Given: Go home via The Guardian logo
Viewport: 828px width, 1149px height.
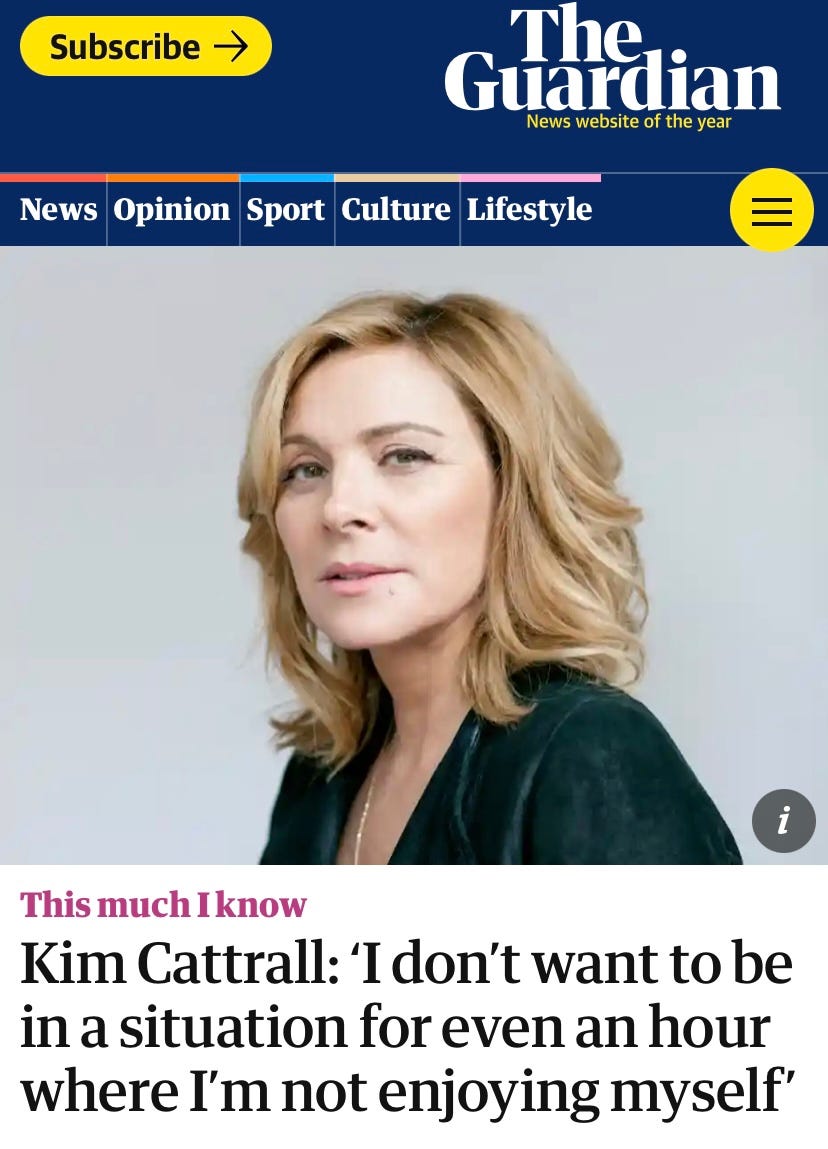Looking at the screenshot, I should click(612, 59).
